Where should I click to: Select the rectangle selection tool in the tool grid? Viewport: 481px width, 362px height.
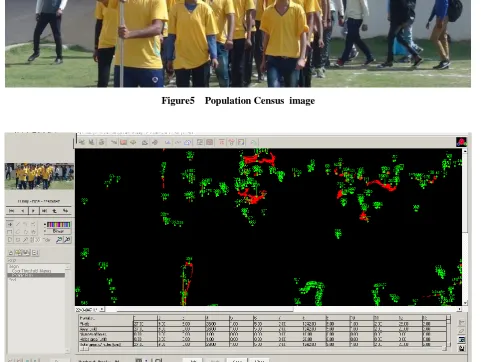coord(10,232)
